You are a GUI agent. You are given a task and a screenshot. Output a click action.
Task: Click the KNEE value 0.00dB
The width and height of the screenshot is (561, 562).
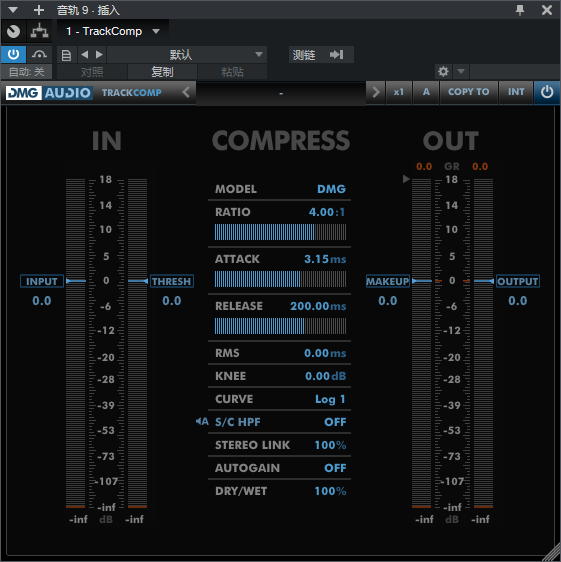pyautogui.click(x=325, y=376)
